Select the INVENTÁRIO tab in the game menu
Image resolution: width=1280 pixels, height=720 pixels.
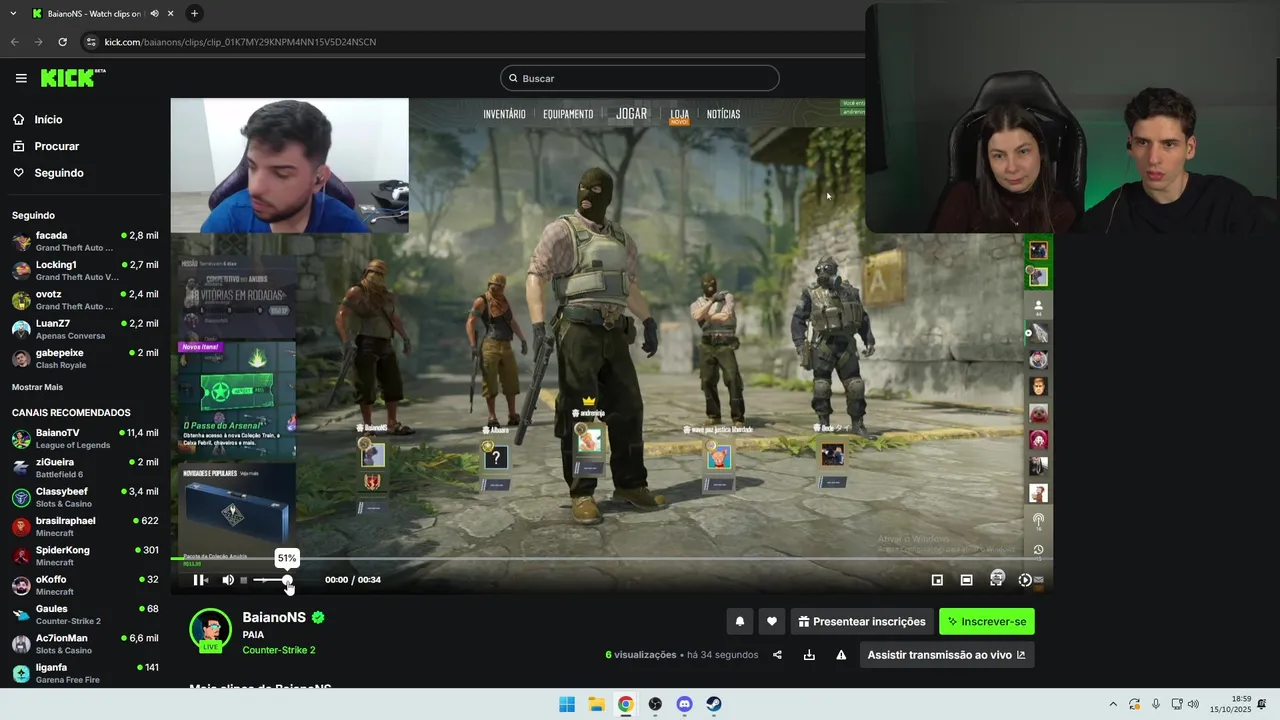[x=504, y=114]
